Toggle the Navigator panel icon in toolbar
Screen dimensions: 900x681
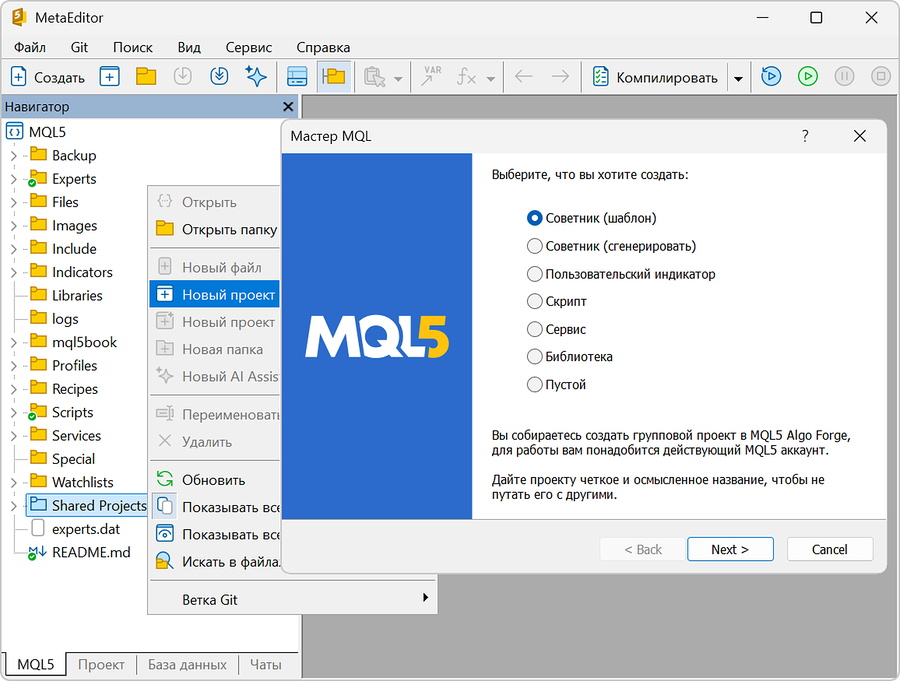tap(333, 76)
